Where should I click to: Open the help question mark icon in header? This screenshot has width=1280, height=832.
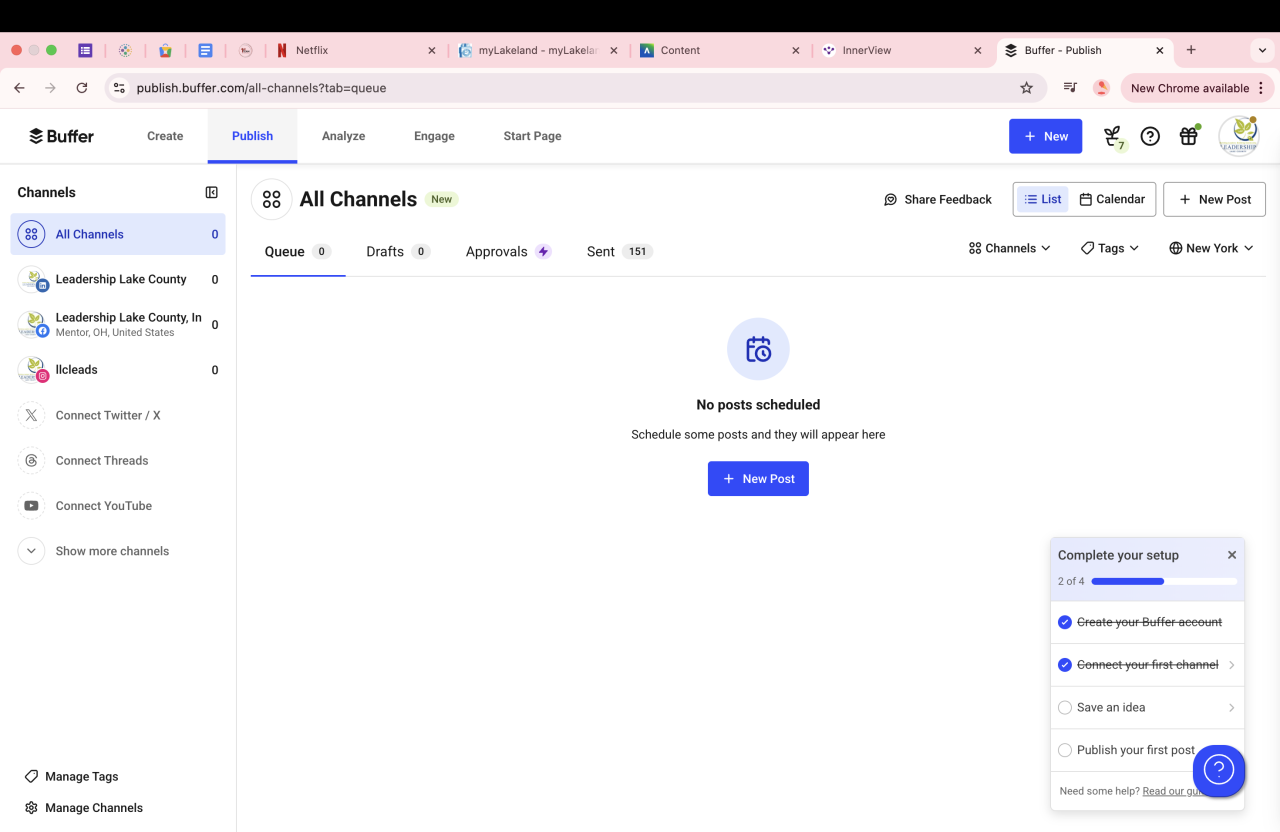pyautogui.click(x=1150, y=136)
